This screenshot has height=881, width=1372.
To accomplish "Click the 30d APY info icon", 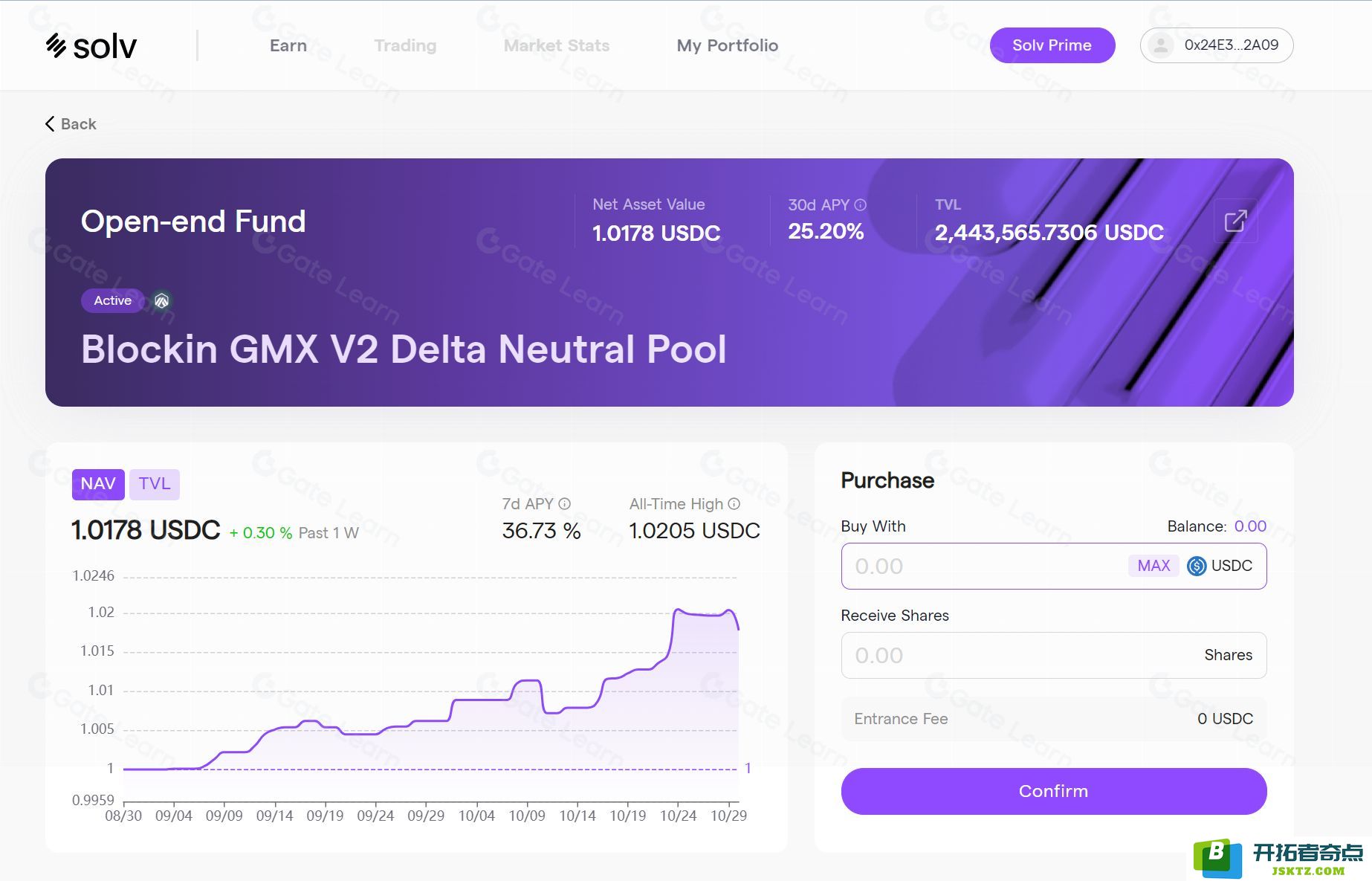I will pos(861,205).
